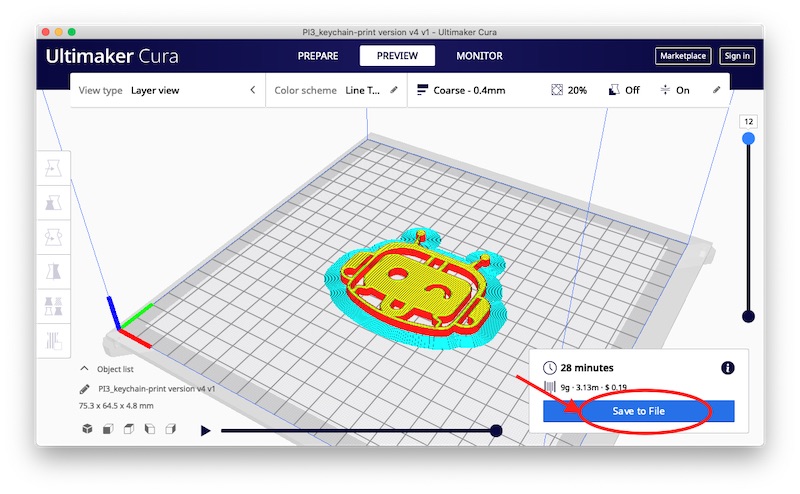This screenshot has height=494, width=800.
Task: Switch to the PREVIEW stage
Action: tap(397, 56)
